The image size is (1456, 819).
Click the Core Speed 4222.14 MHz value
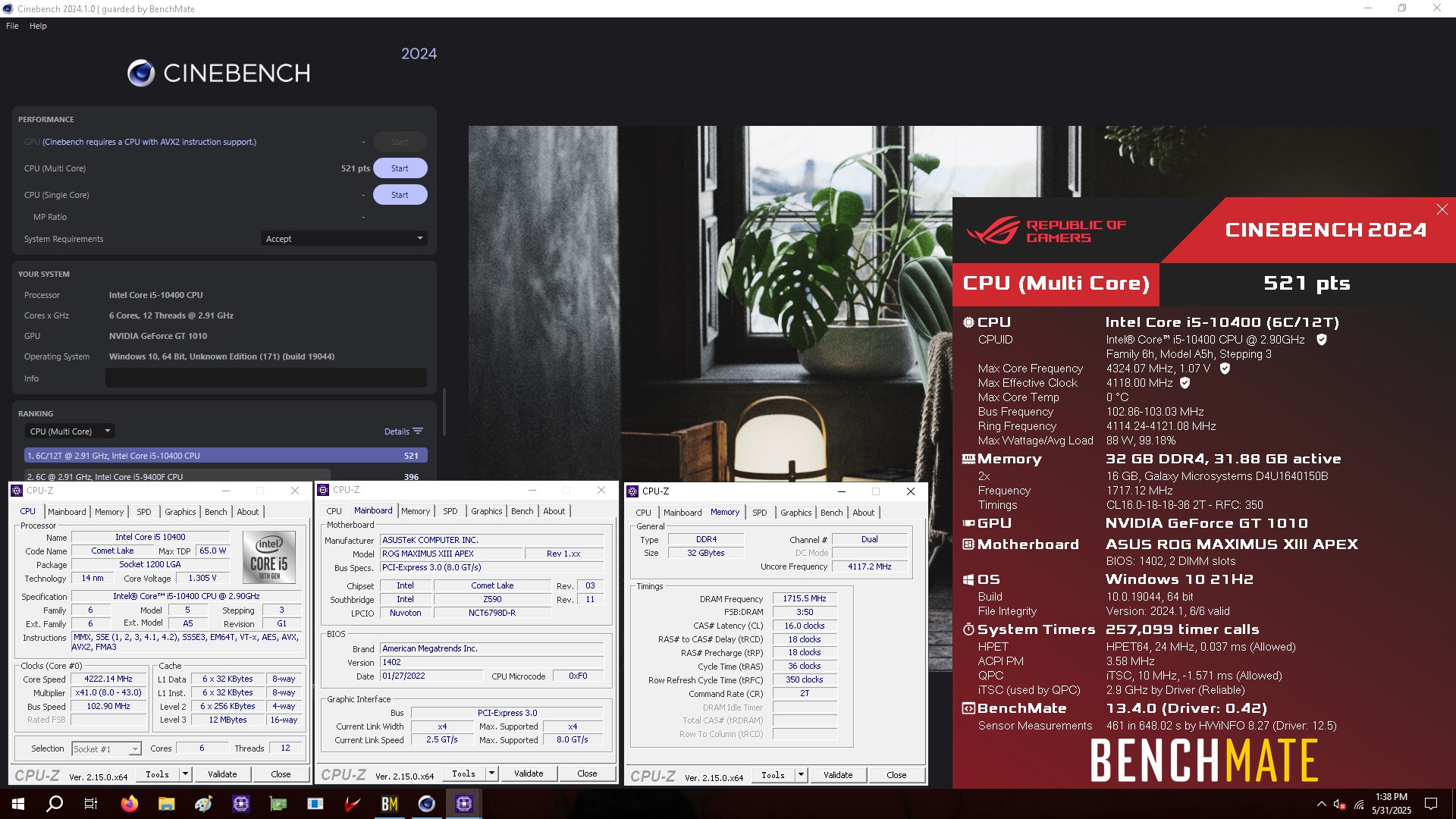[108, 679]
